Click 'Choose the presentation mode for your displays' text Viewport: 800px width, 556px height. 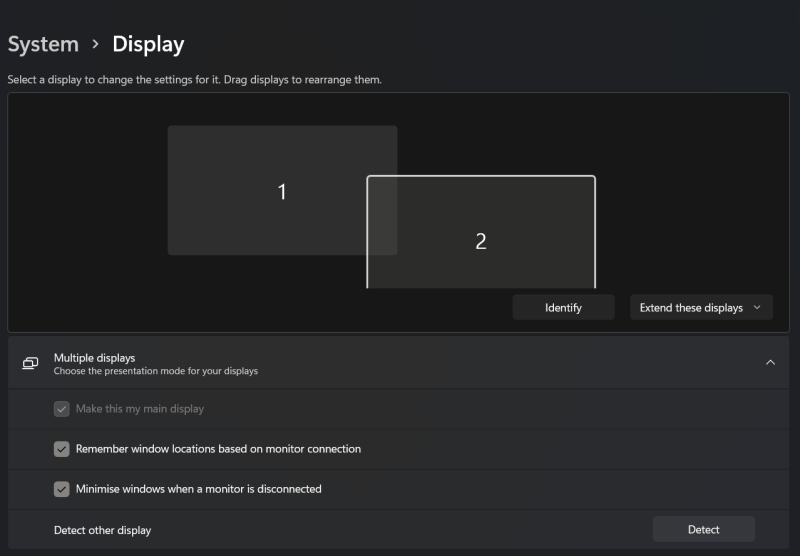[156, 371]
